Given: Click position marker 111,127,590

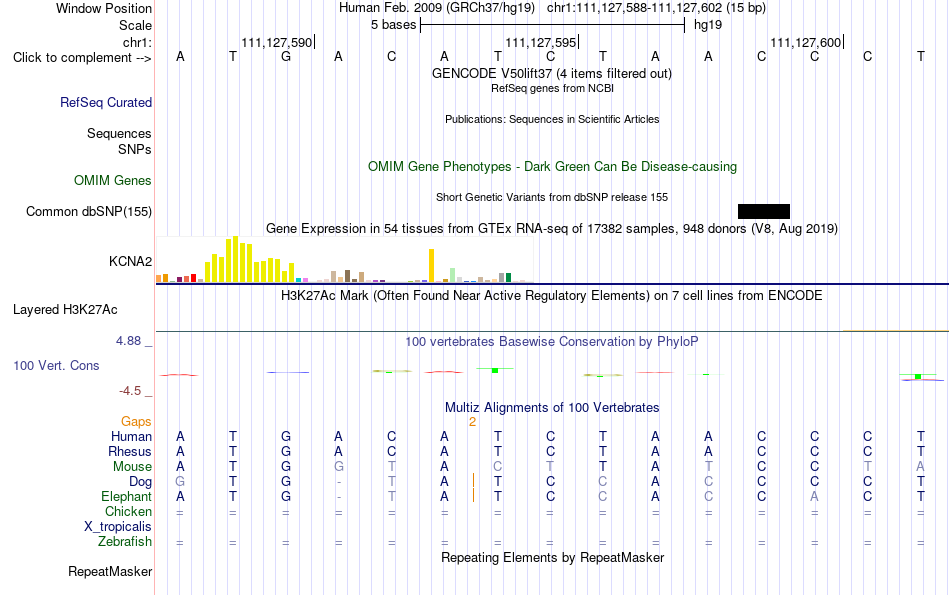Looking at the screenshot, I should pos(277,42).
